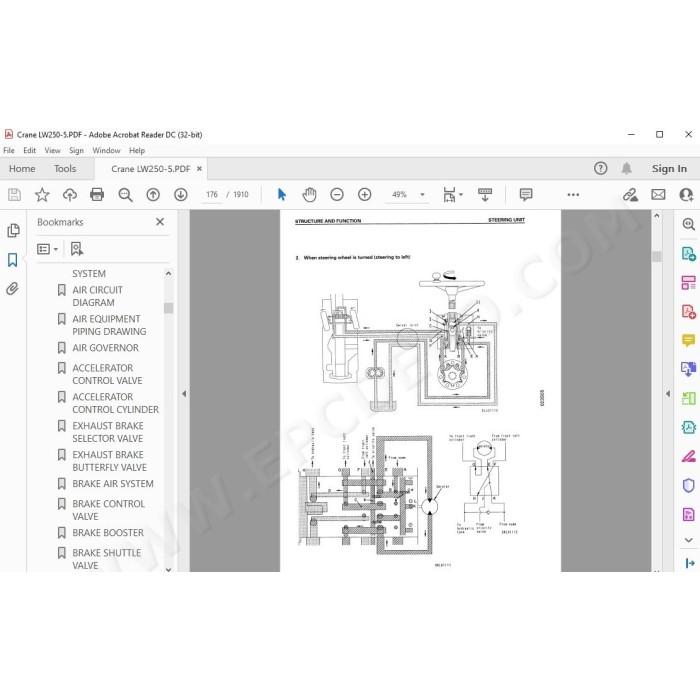Open the fit page options icon
Viewport: 700px width, 700px height.
click(x=450, y=195)
